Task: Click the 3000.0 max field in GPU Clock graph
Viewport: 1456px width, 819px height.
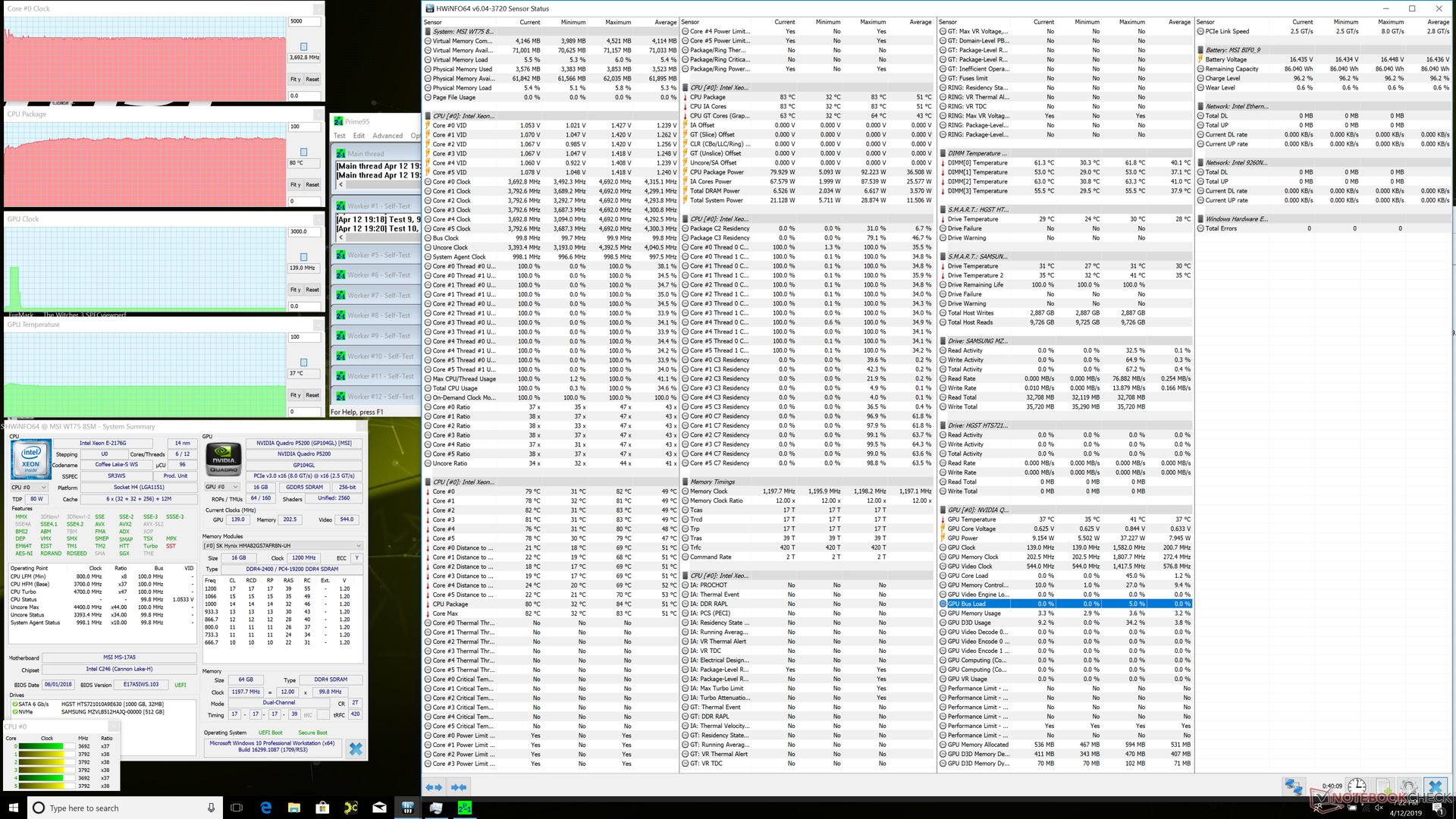Action: pos(305,231)
